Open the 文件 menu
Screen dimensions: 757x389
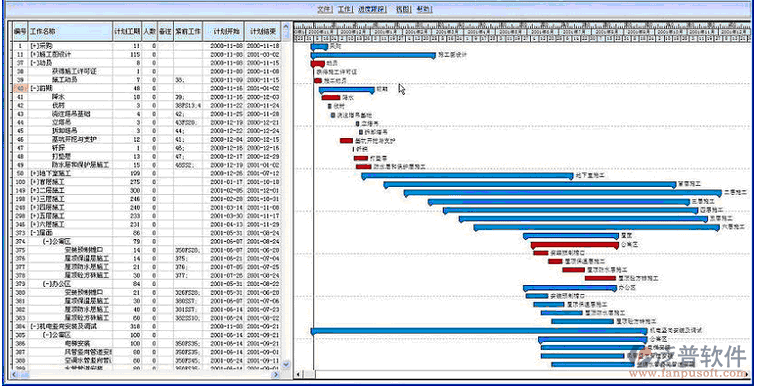click(x=325, y=9)
